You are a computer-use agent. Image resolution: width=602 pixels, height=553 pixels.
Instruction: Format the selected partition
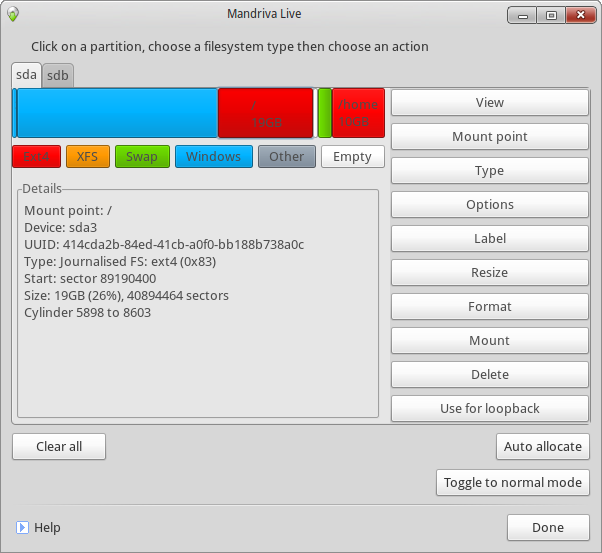490,306
